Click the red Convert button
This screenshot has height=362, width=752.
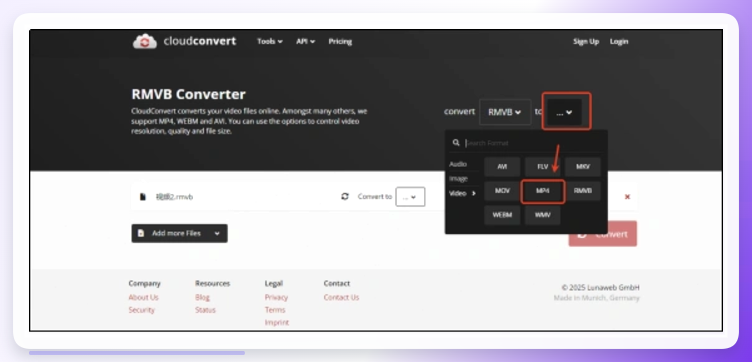pyautogui.click(x=603, y=234)
